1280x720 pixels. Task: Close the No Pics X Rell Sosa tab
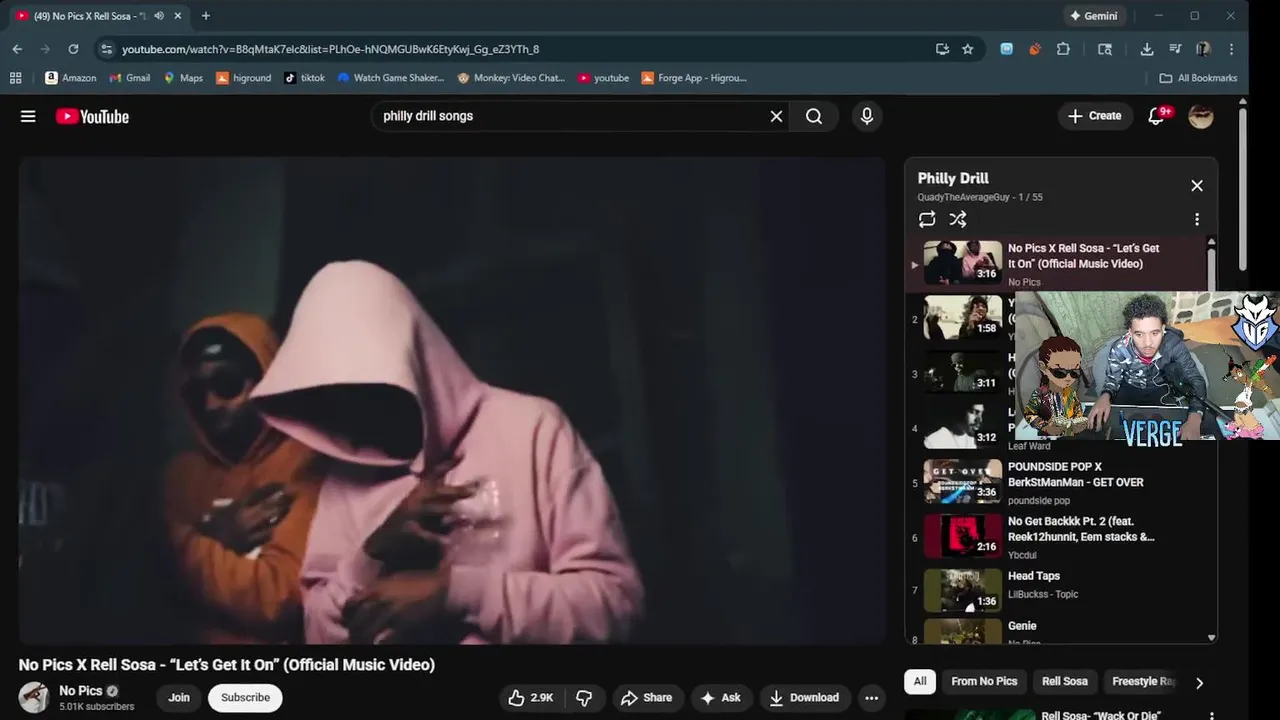[x=178, y=16]
